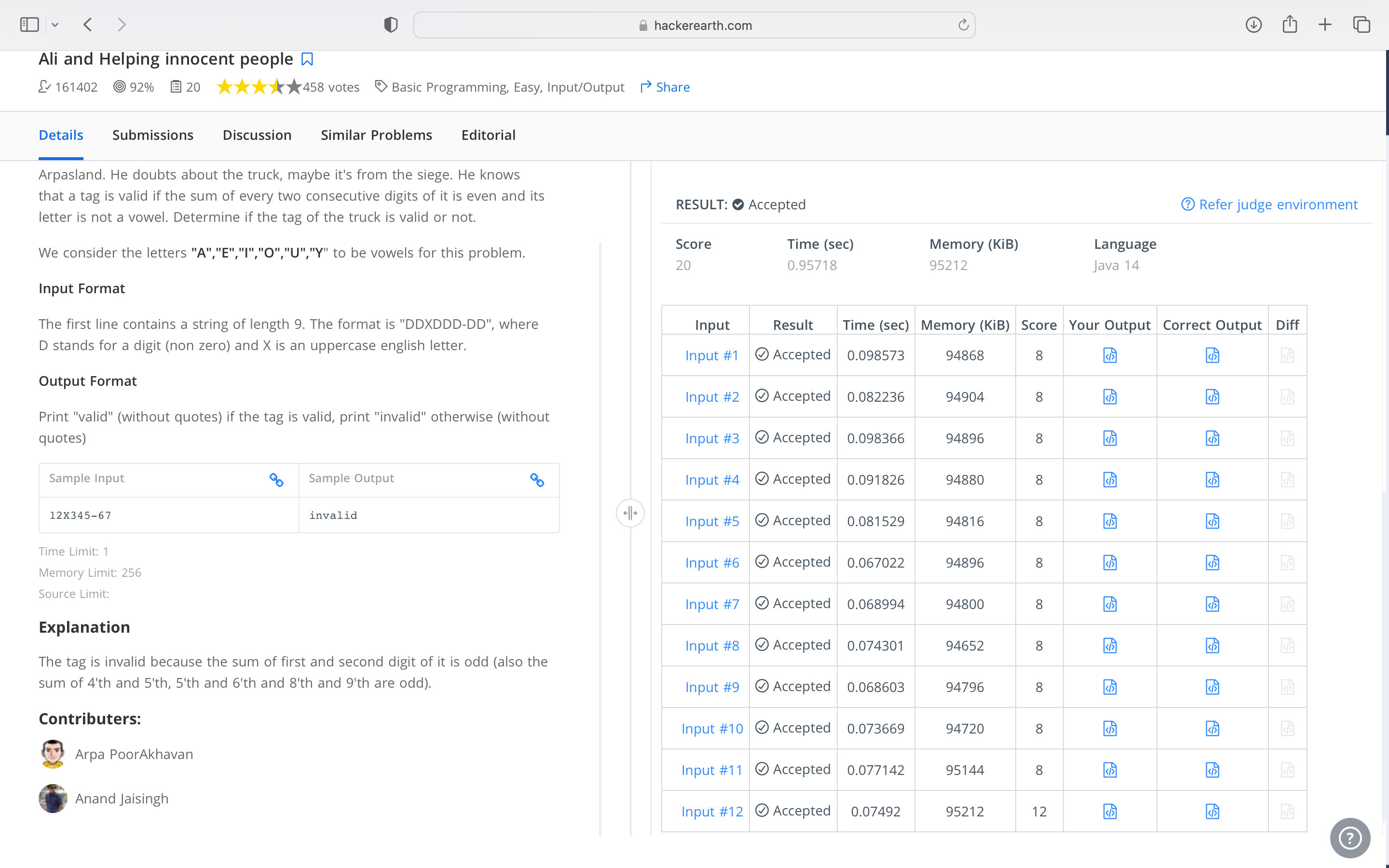
Task: Expand the sidebar dropdown chevron
Action: coord(55,25)
